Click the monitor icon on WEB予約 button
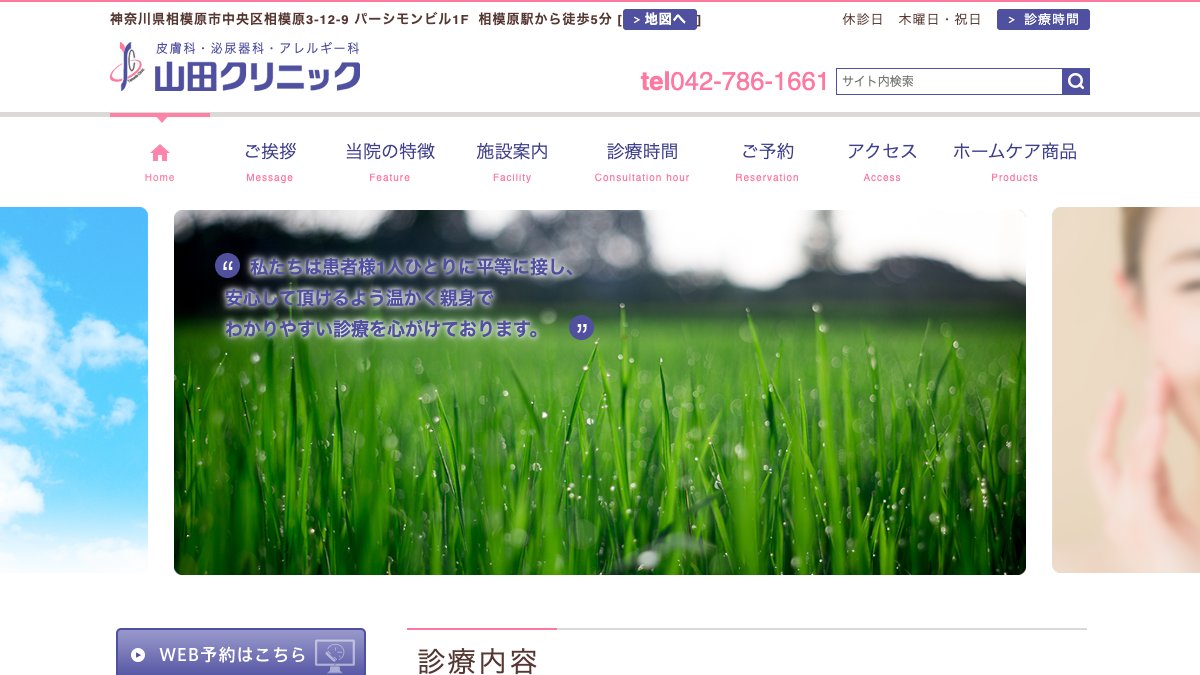1200x675 pixels. [335, 654]
